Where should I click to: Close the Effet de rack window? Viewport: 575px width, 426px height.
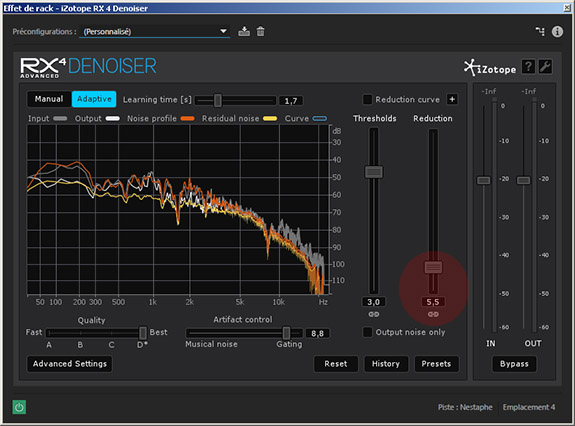tap(567, 8)
